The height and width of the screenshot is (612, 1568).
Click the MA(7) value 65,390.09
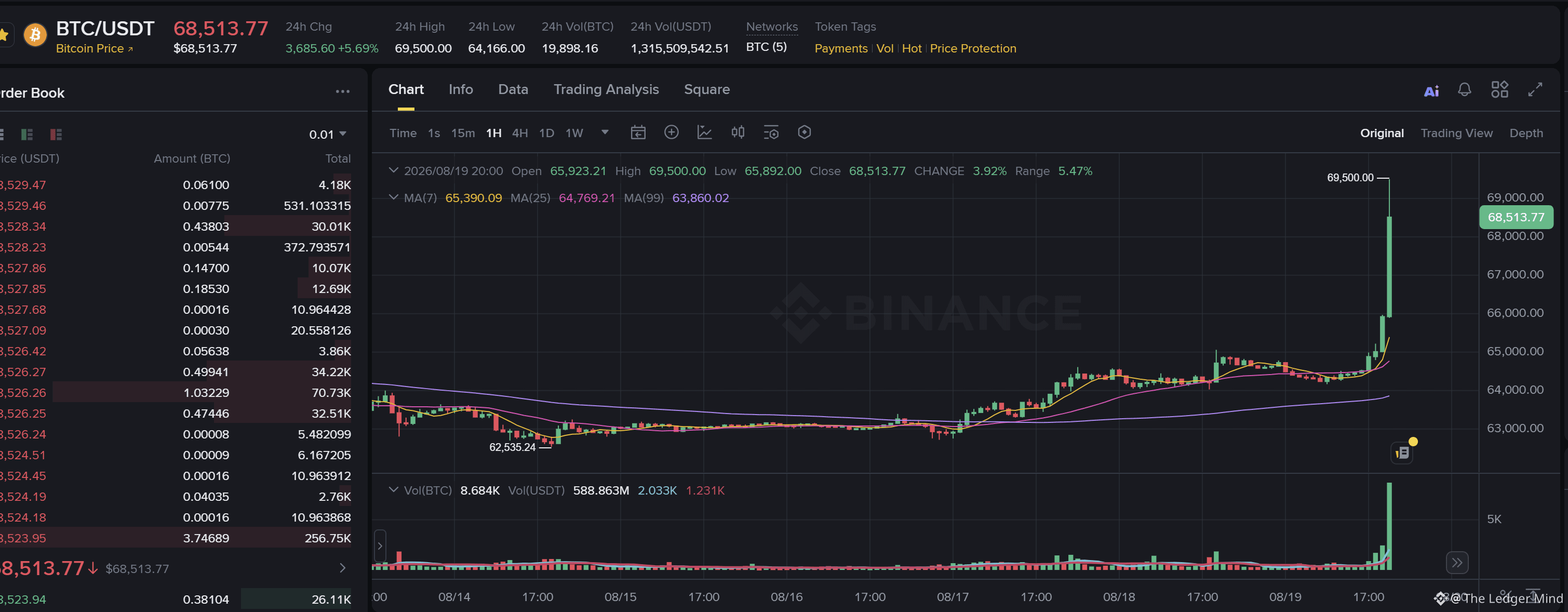click(474, 197)
